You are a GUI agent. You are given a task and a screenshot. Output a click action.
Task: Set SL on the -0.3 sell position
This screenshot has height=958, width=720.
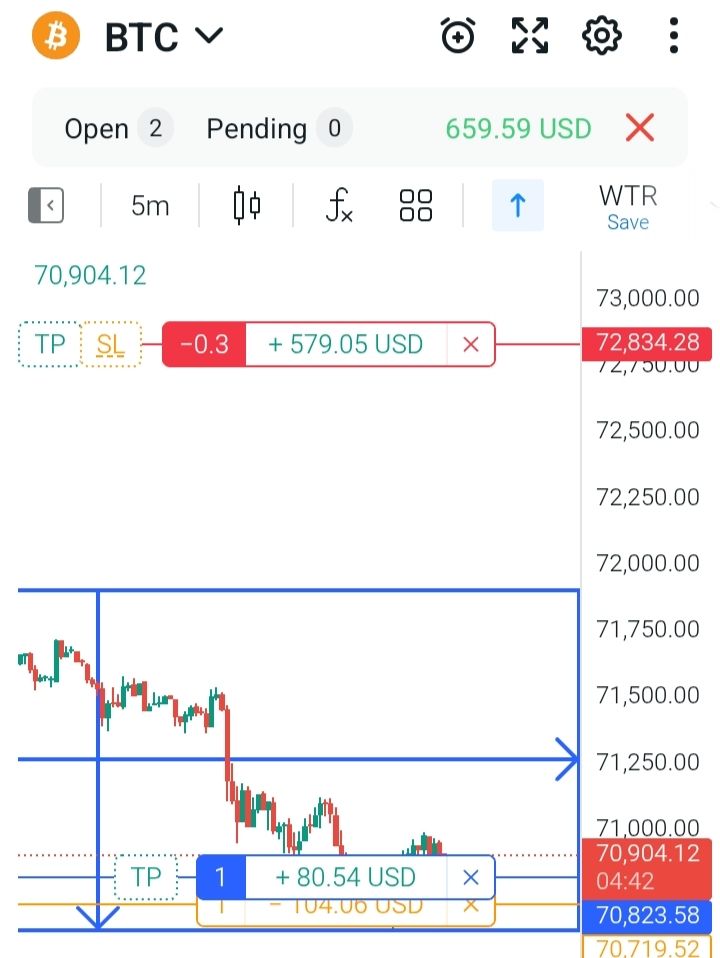point(111,344)
